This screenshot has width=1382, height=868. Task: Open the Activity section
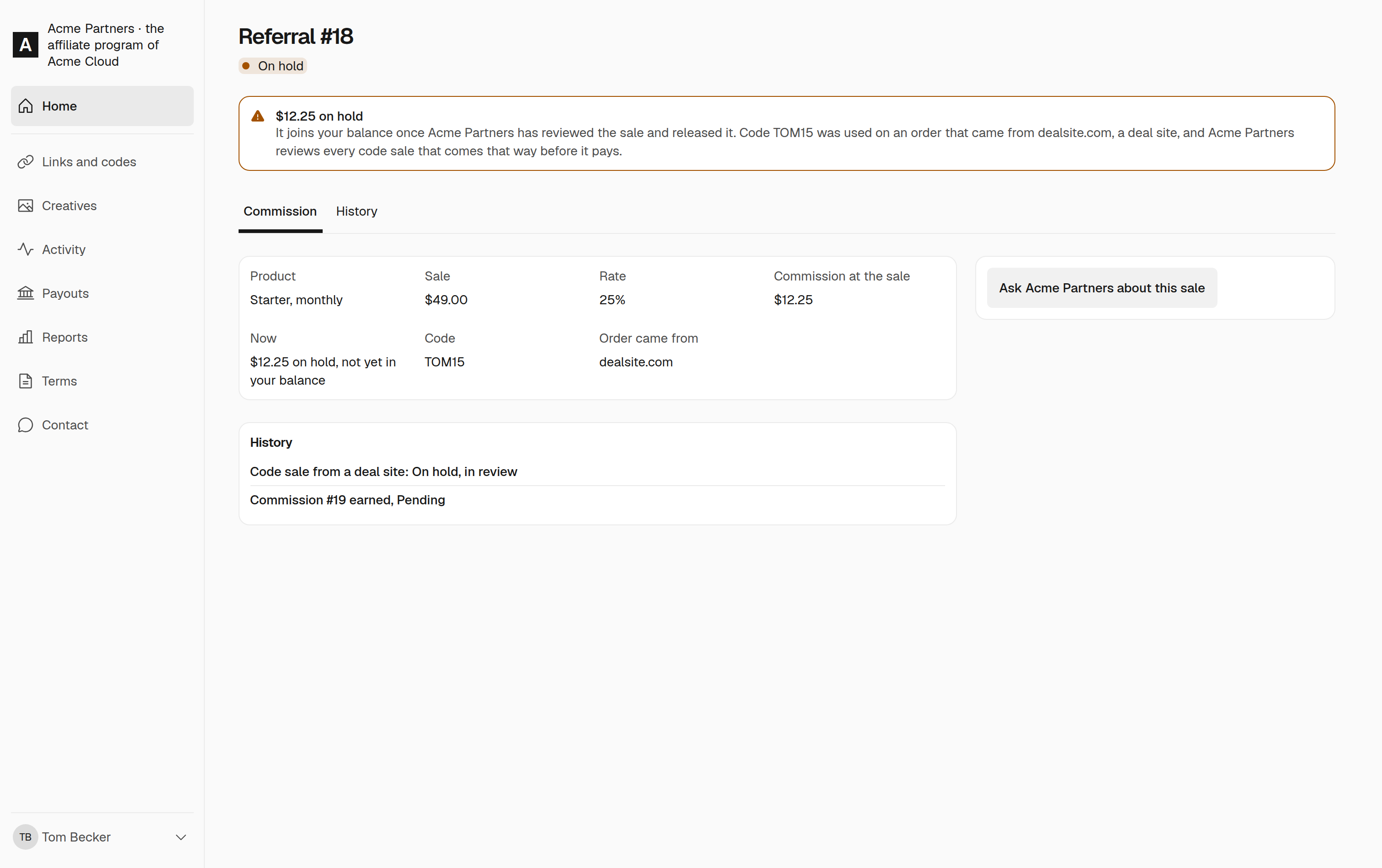click(102, 249)
